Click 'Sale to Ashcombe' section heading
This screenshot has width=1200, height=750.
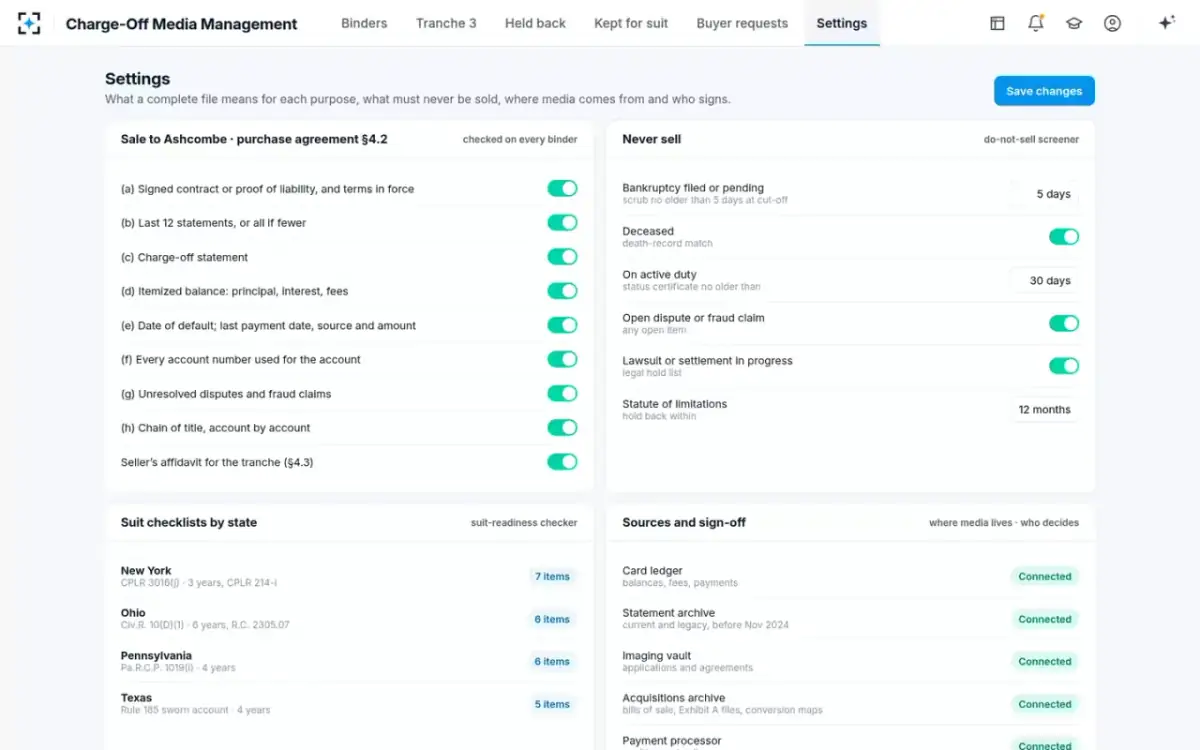[254, 139]
